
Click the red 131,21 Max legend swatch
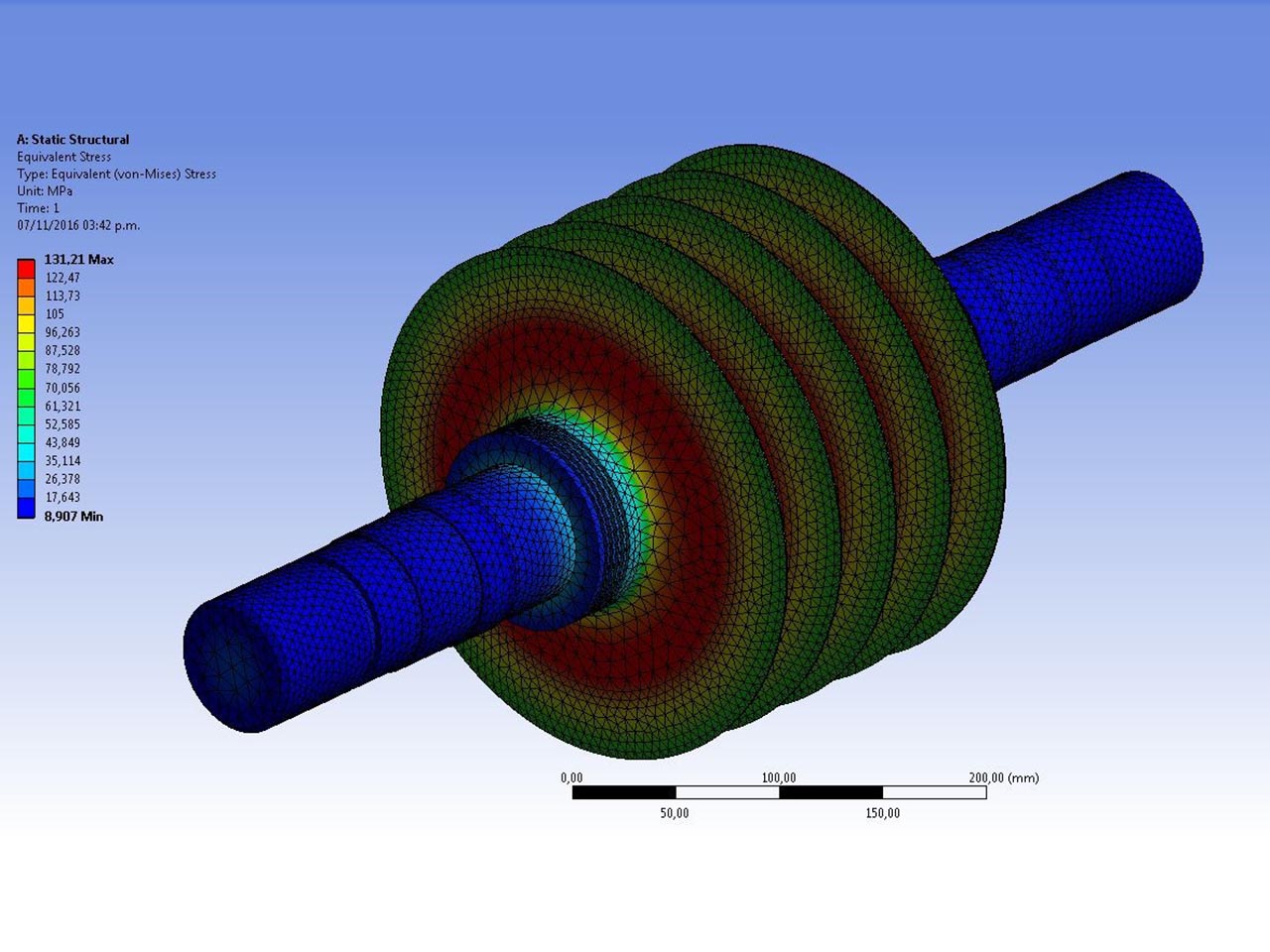[26, 268]
